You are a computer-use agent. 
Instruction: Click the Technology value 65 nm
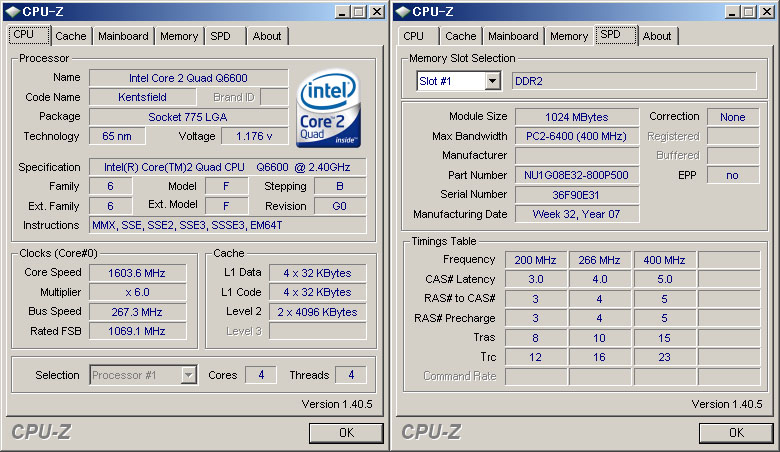[117, 136]
